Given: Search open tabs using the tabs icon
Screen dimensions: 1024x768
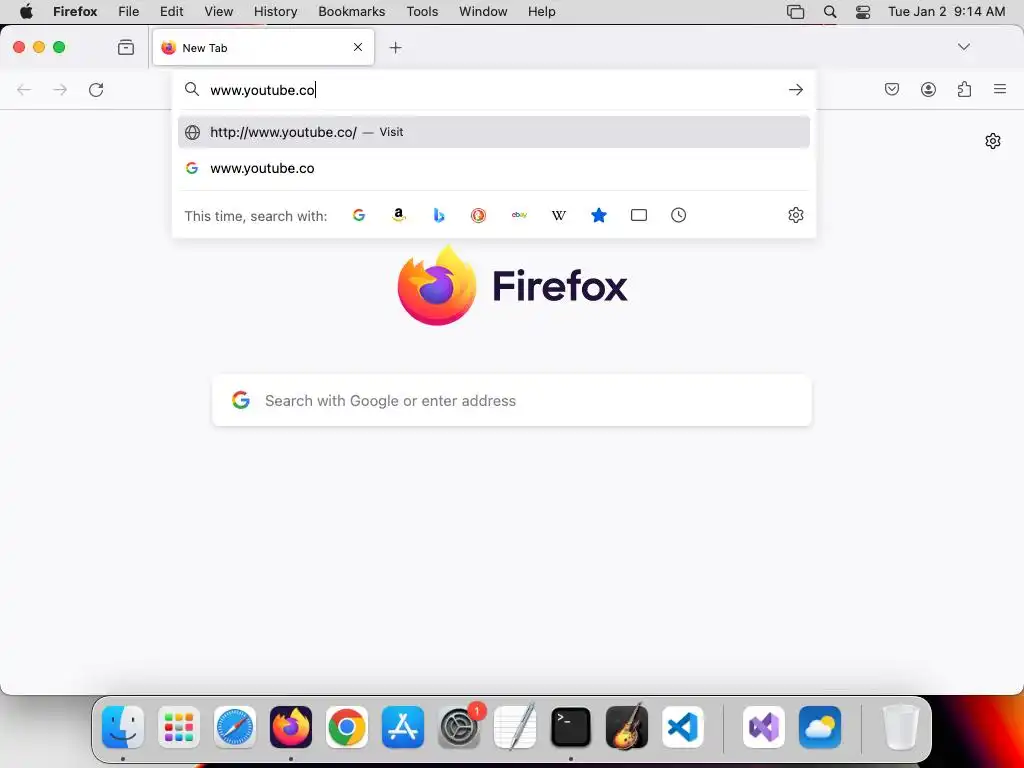Looking at the screenshot, I should tap(639, 215).
